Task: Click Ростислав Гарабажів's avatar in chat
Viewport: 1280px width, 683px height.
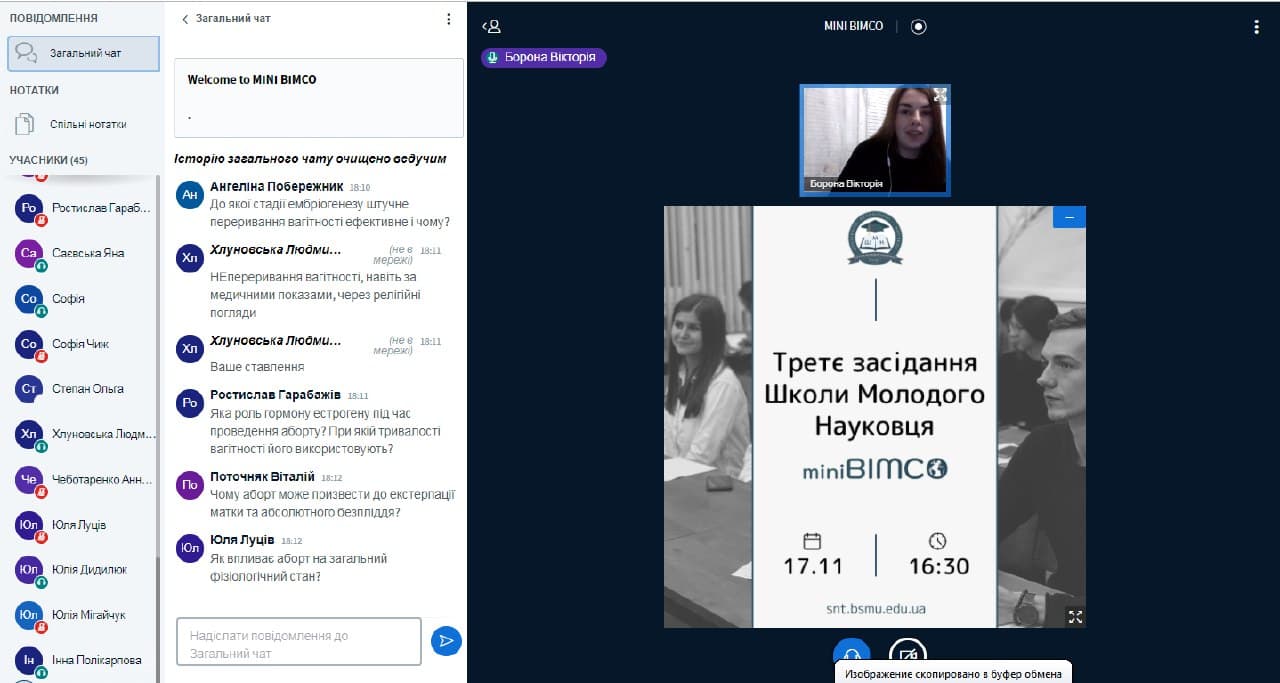Action: [189, 404]
